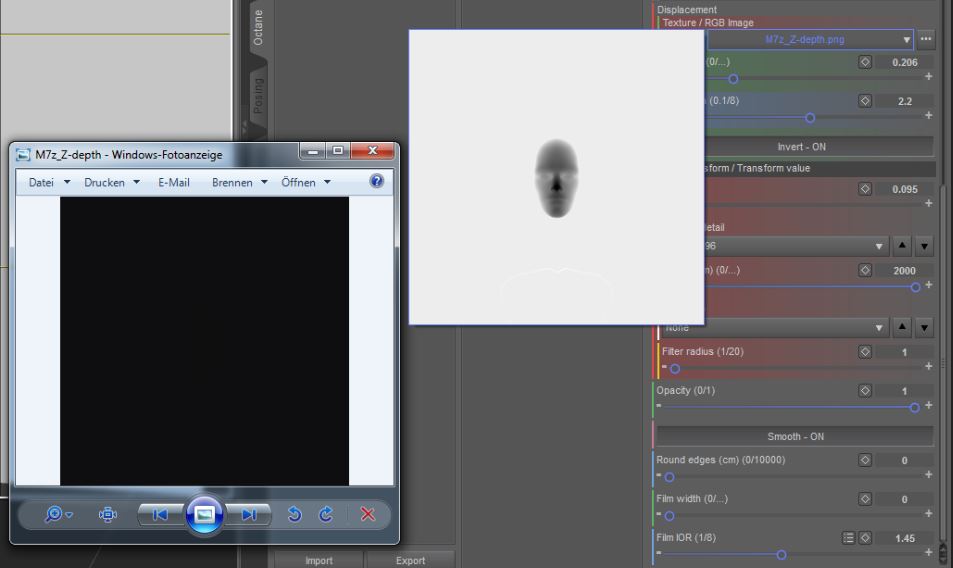Maximize the Windows-Fotoanzeige window
The height and width of the screenshot is (568, 953).
point(338,151)
